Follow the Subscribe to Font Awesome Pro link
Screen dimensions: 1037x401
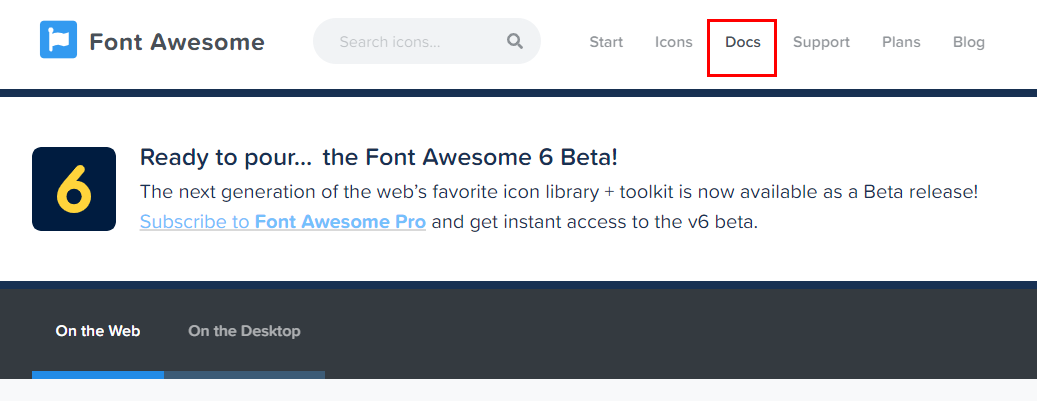point(282,222)
